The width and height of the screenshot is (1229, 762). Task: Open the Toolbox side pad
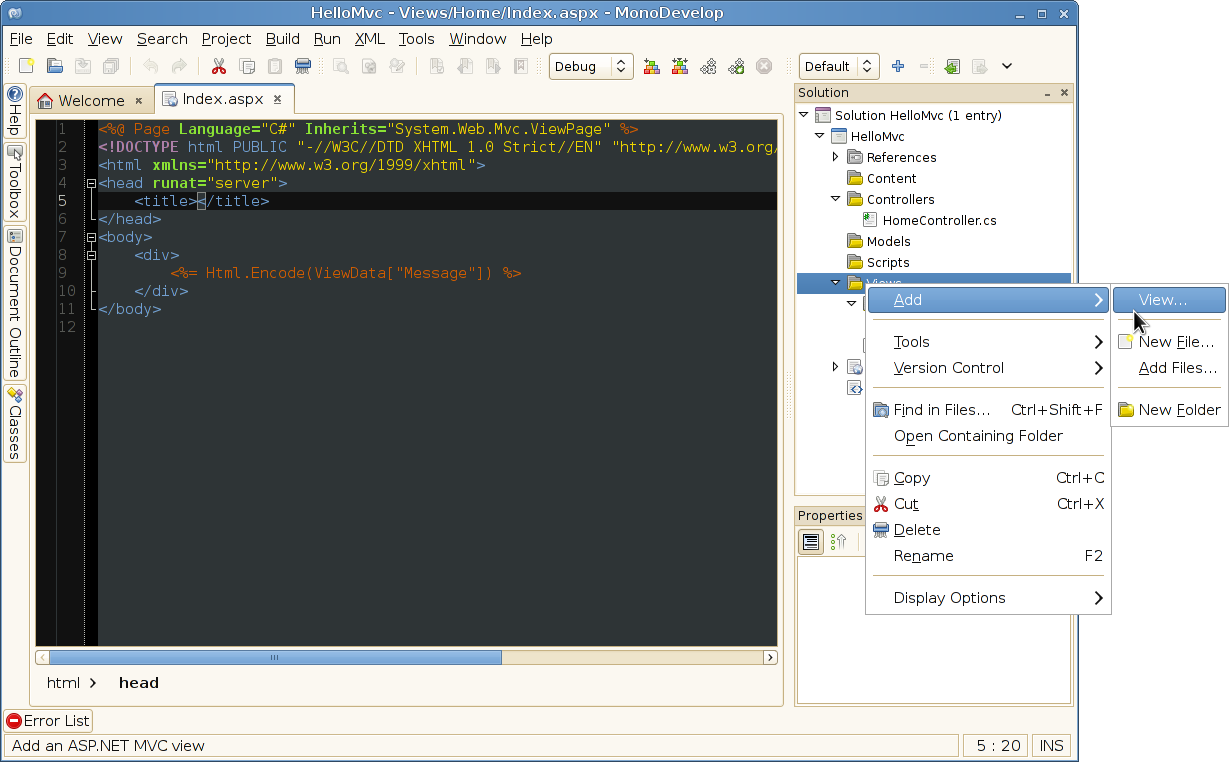15,182
